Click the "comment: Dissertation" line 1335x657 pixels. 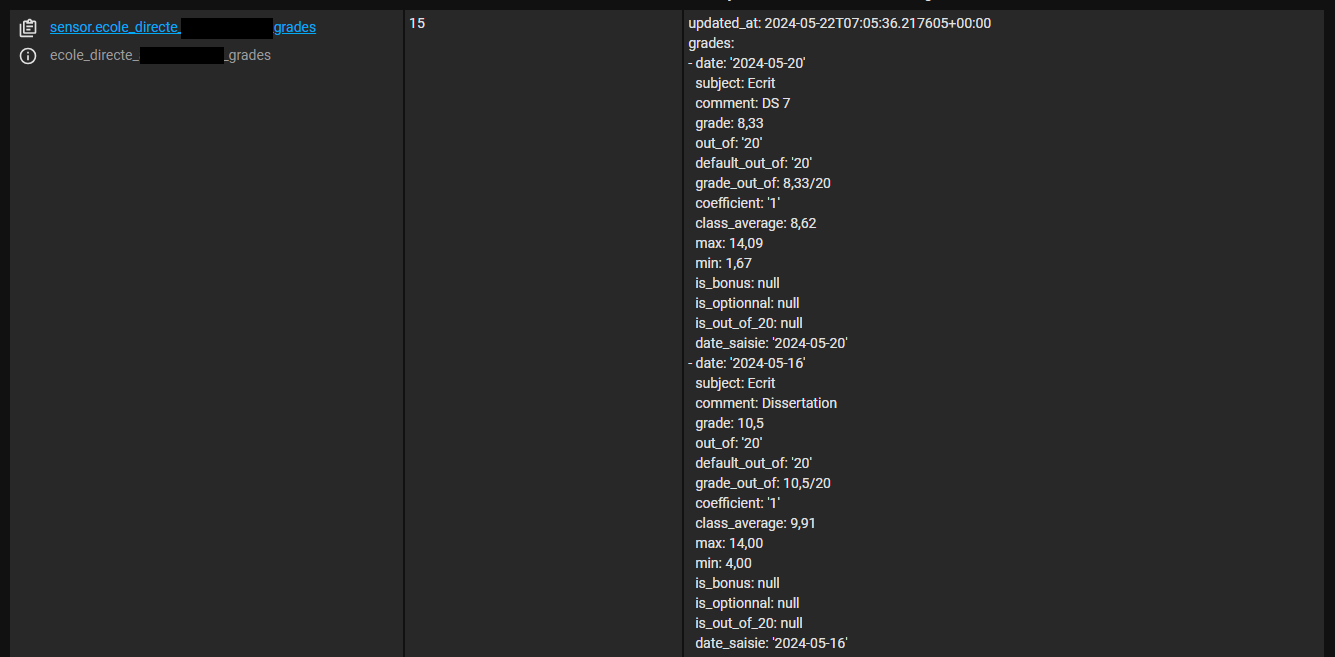pos(766,403)
